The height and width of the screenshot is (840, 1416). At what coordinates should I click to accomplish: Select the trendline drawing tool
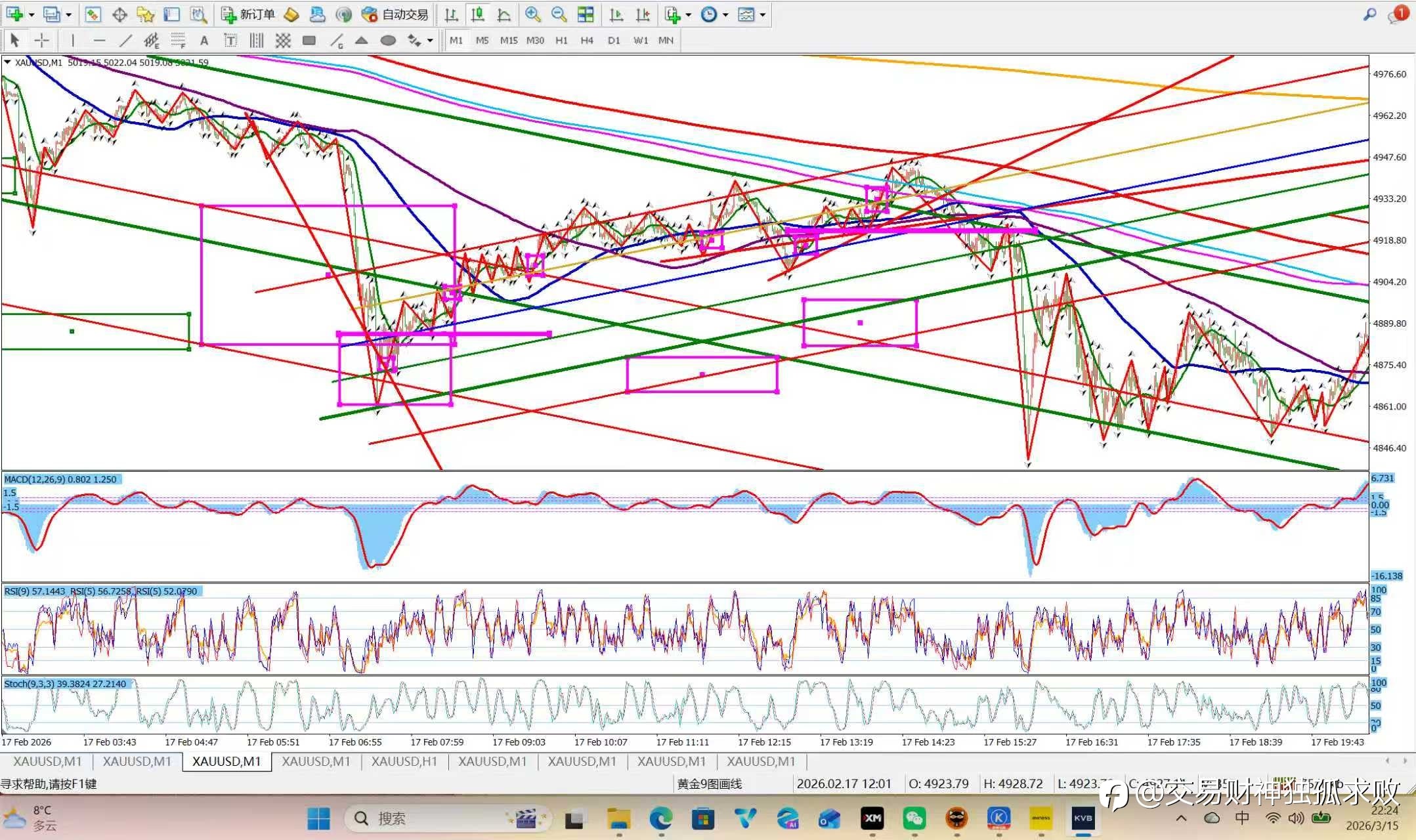pos(125,41)
